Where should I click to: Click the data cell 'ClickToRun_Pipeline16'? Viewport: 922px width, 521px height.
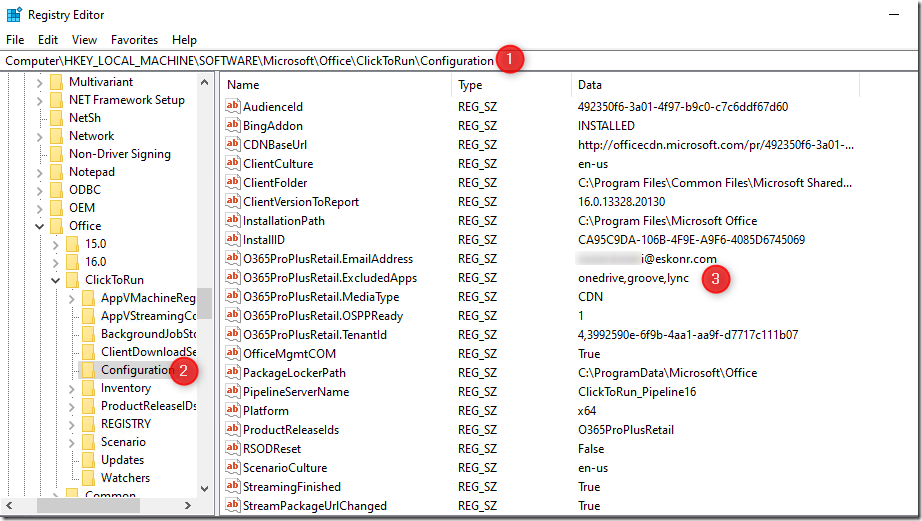pos(637,392)
